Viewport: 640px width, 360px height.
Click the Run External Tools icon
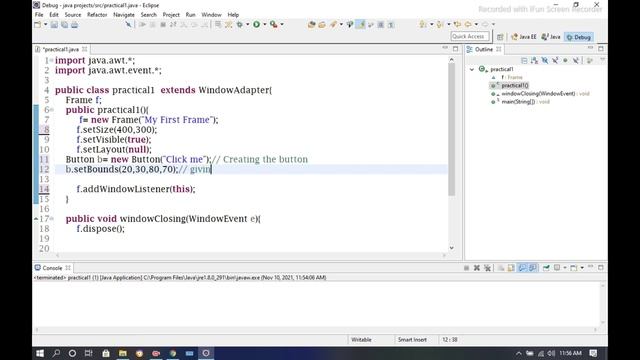tap(274, 25)
